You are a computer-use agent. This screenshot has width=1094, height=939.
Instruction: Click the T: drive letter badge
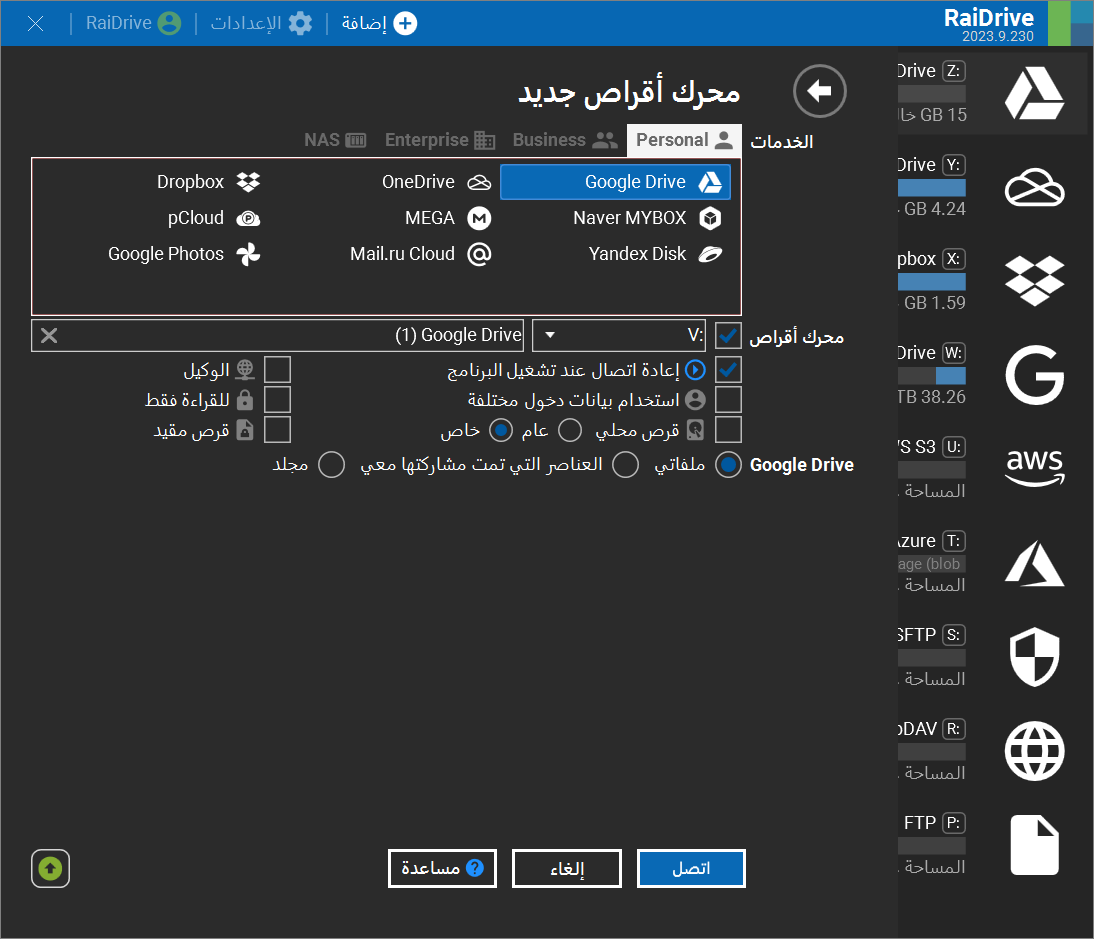954,541
